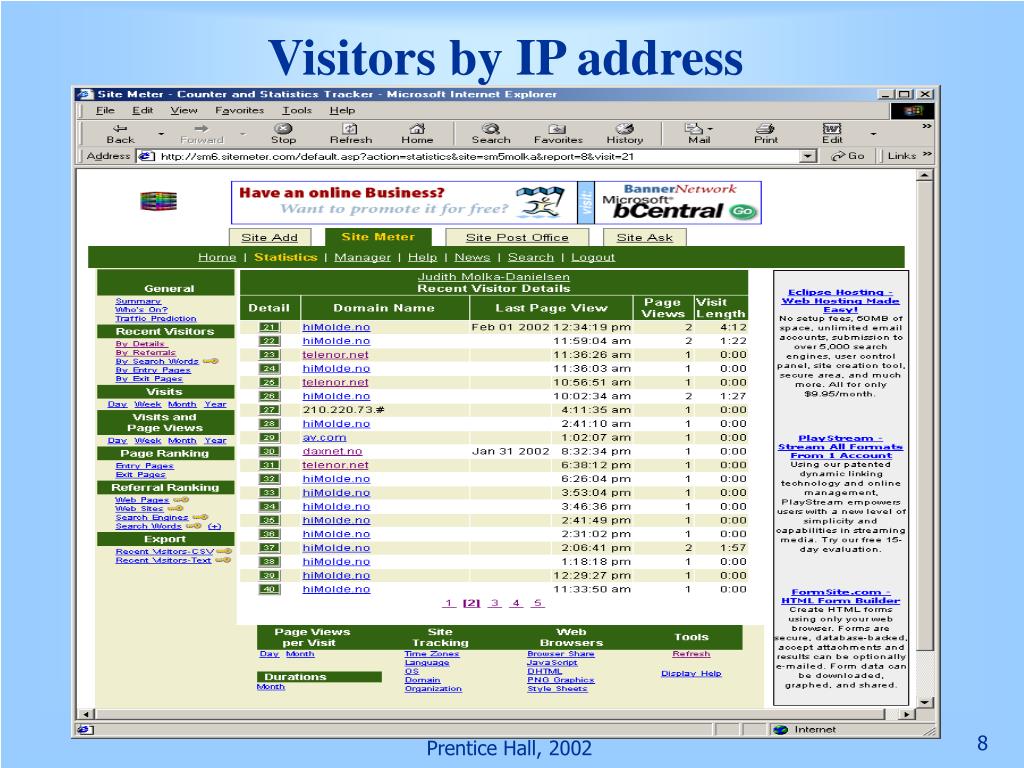This screenshot has width=1024, height=768.
Task: Click the Manager navigation link
Action: pyautogui.click(x=362, y=257)
